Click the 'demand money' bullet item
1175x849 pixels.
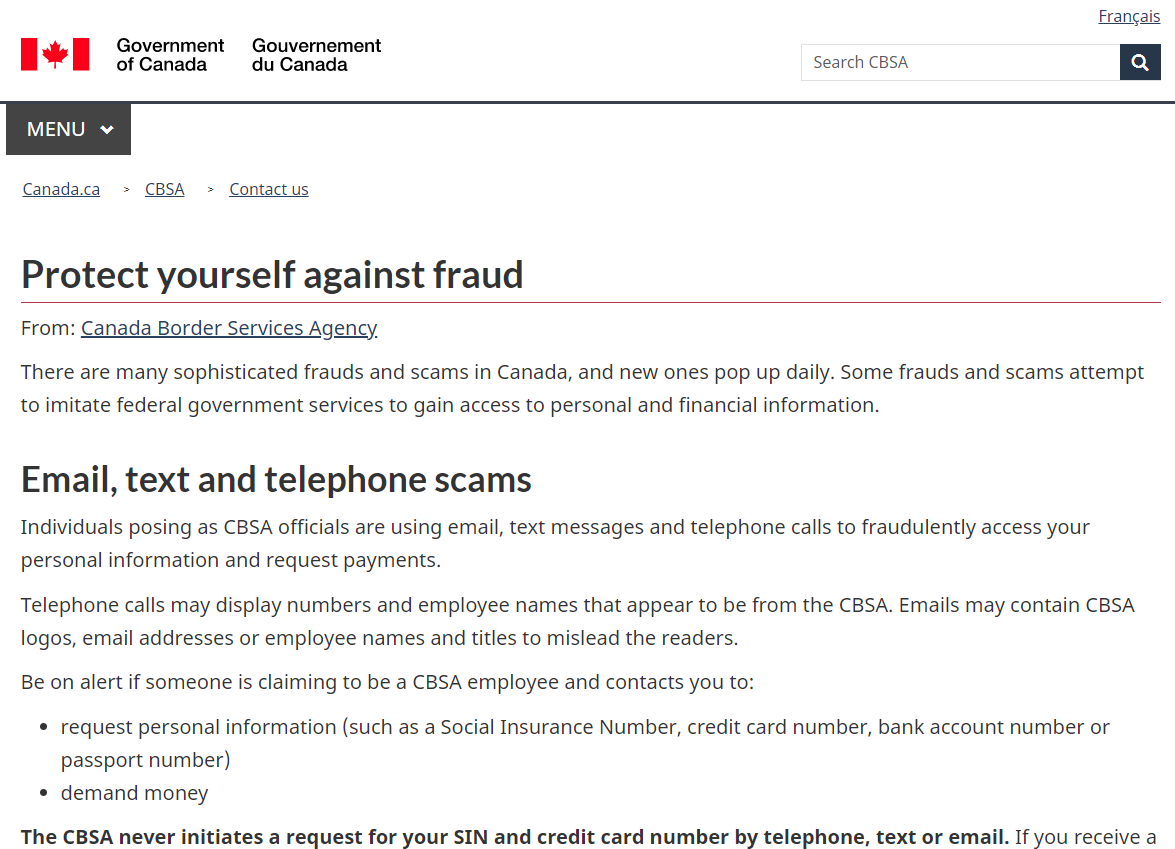[x=135, y=793]
